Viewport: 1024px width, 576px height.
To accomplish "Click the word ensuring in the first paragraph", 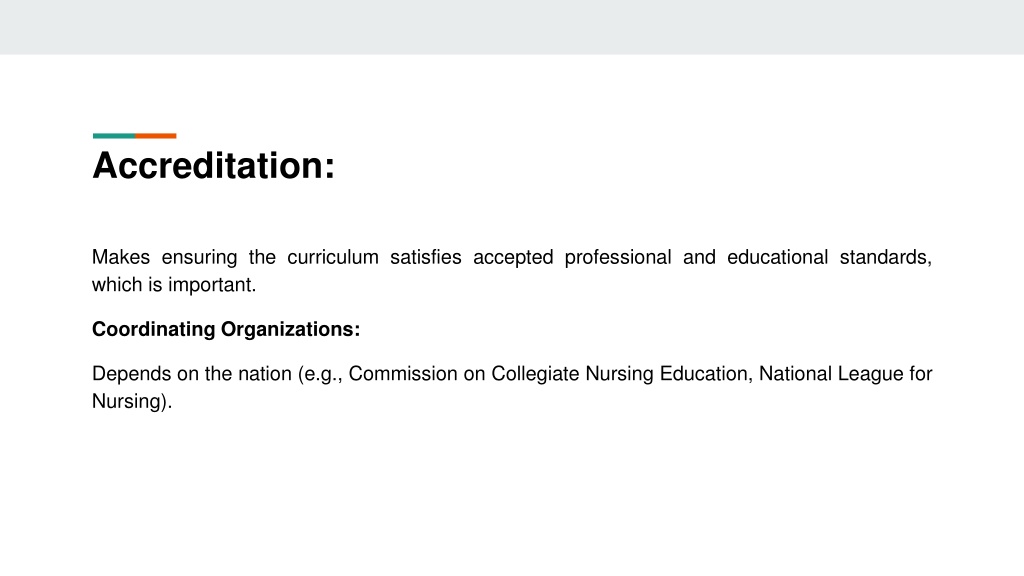I will (199, 257).
